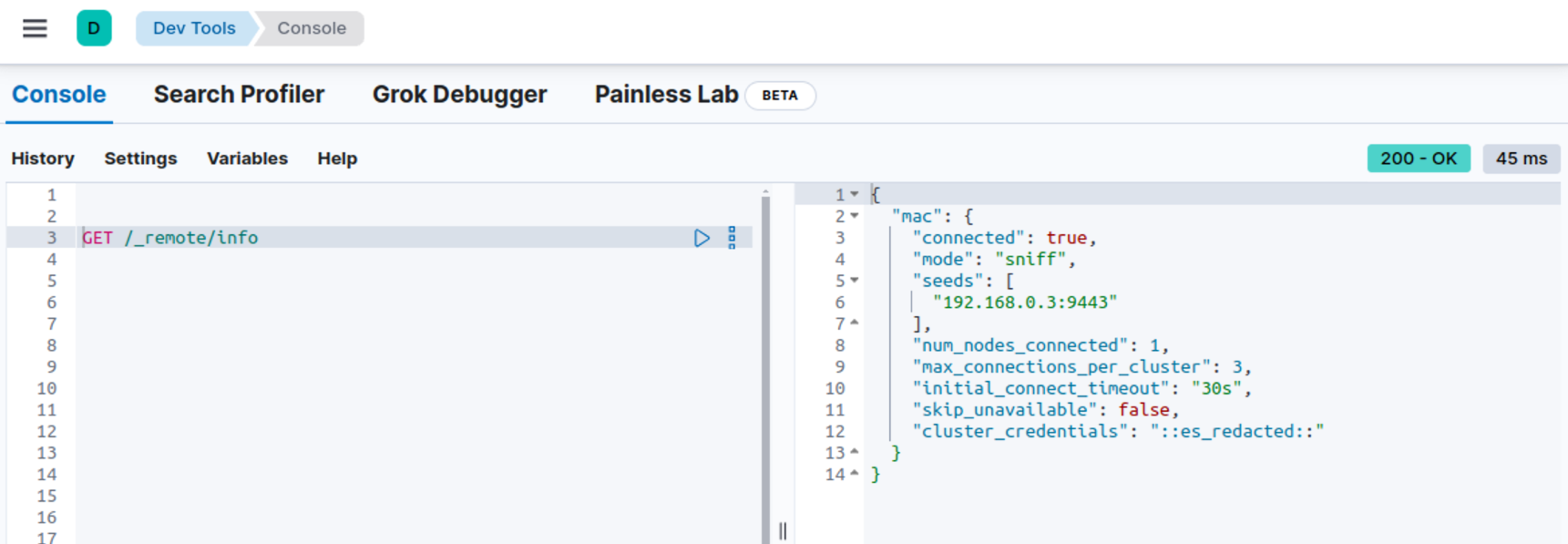Click the green D space avatar
1568x544 pixels.
coord(94,28)
